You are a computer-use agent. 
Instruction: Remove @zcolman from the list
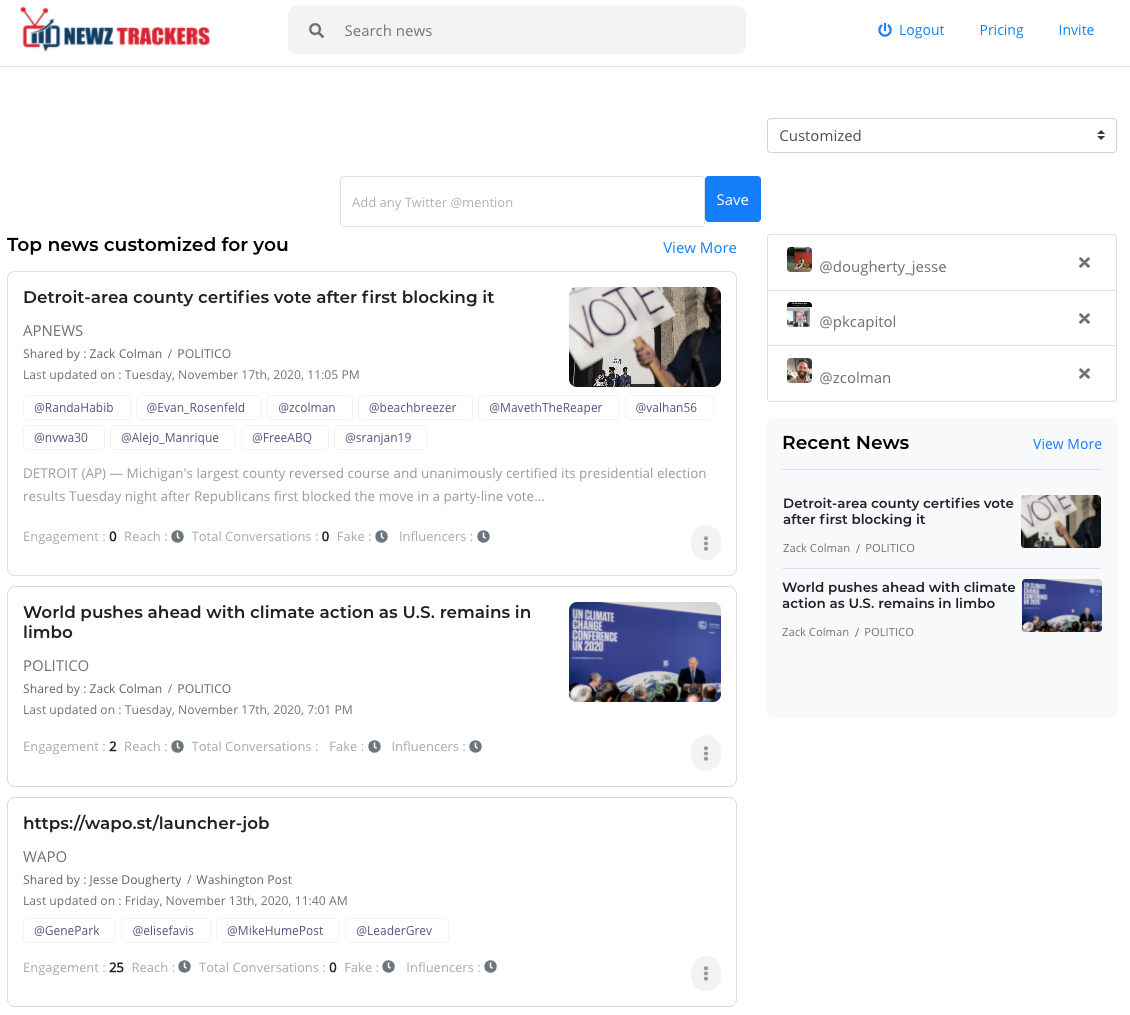pyautogui.click(x=1084, y=373)
